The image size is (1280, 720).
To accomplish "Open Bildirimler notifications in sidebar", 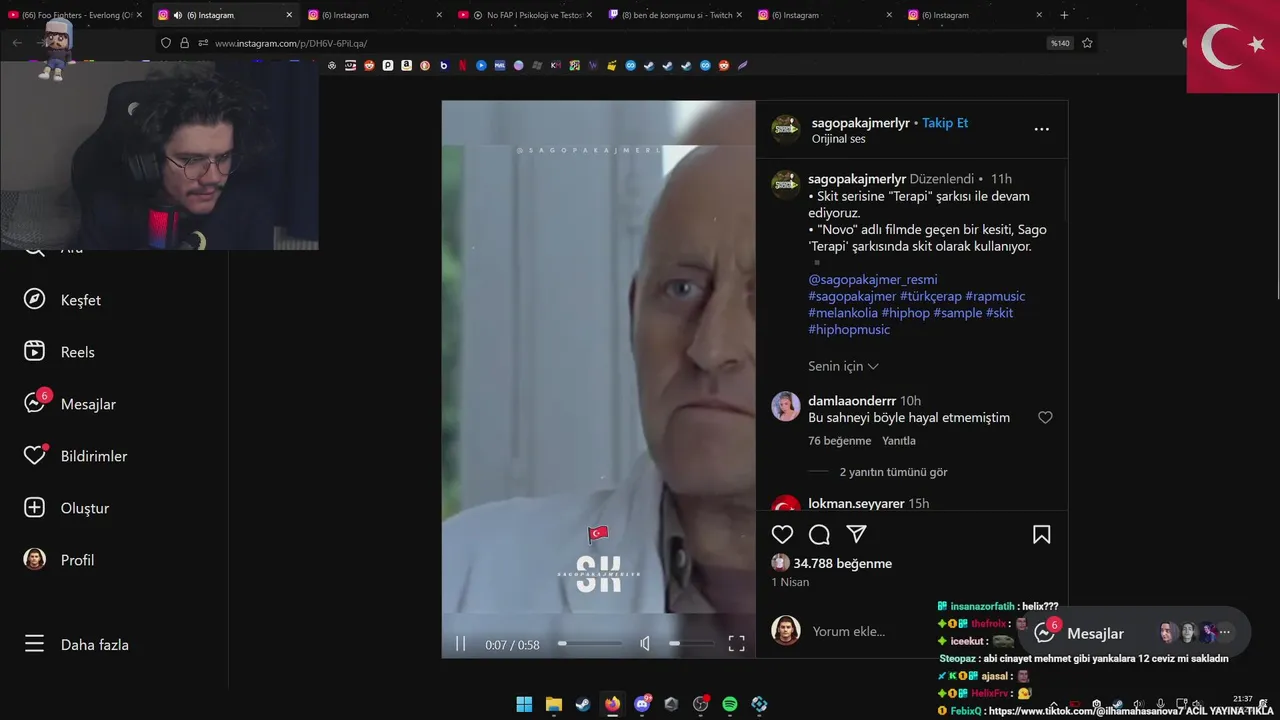I will coord(76,456).
